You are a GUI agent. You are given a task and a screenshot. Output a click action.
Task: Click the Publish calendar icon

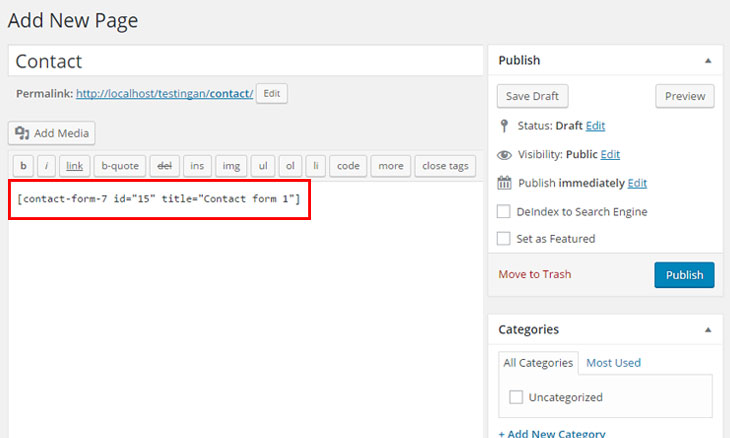pos(504,183)
